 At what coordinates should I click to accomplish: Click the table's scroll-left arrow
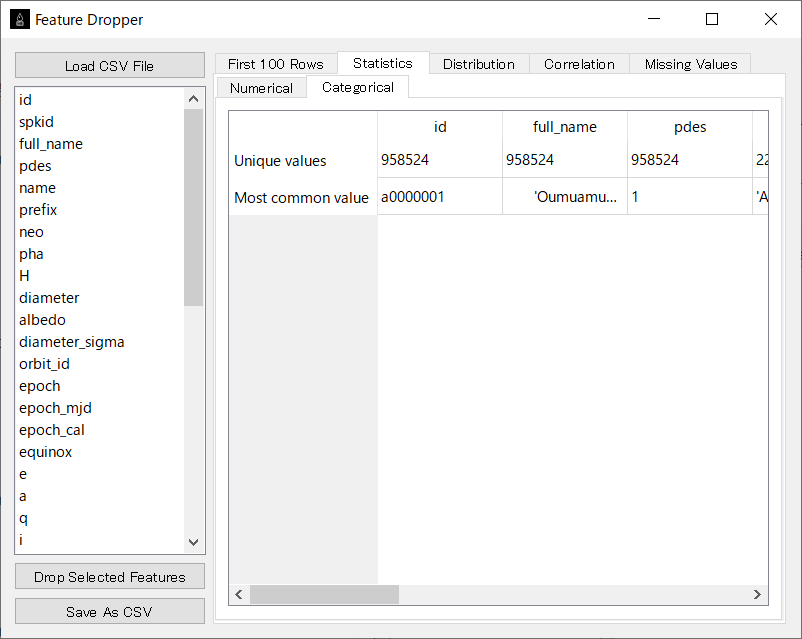click(239, 594)
